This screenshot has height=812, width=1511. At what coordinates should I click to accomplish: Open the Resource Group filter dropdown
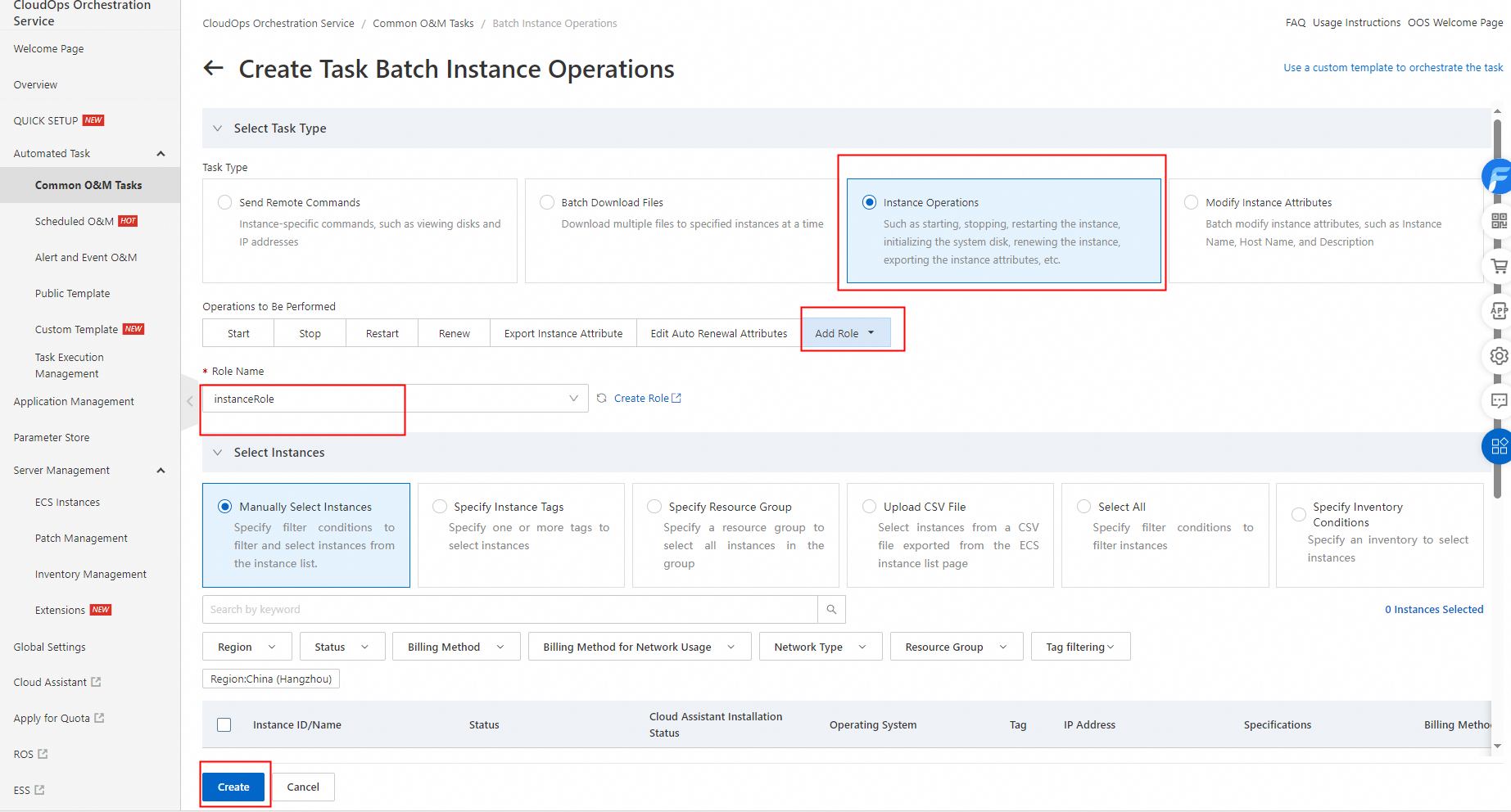coord(957,647)
